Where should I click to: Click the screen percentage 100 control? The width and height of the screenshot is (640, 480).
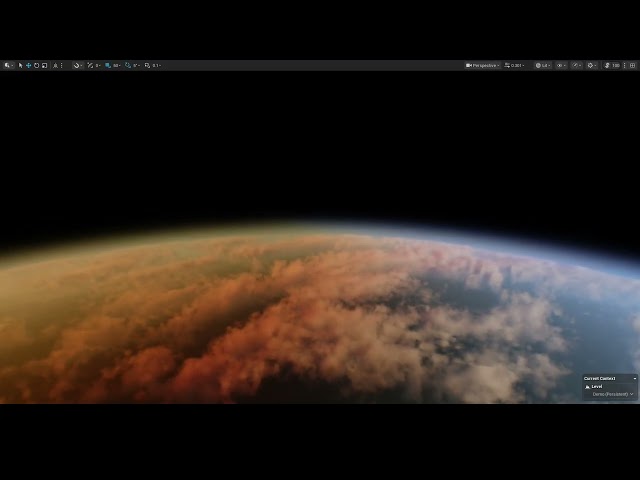(x=612, y=65)
